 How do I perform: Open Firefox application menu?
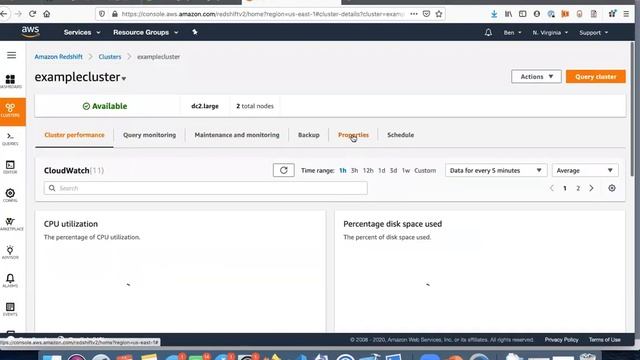[626, 14]
